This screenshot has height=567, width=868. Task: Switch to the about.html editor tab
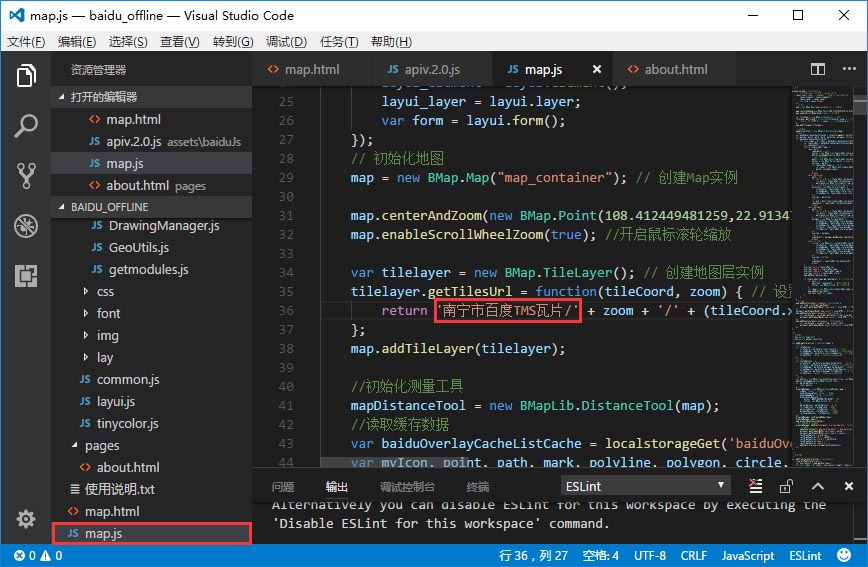coord(675,70)
